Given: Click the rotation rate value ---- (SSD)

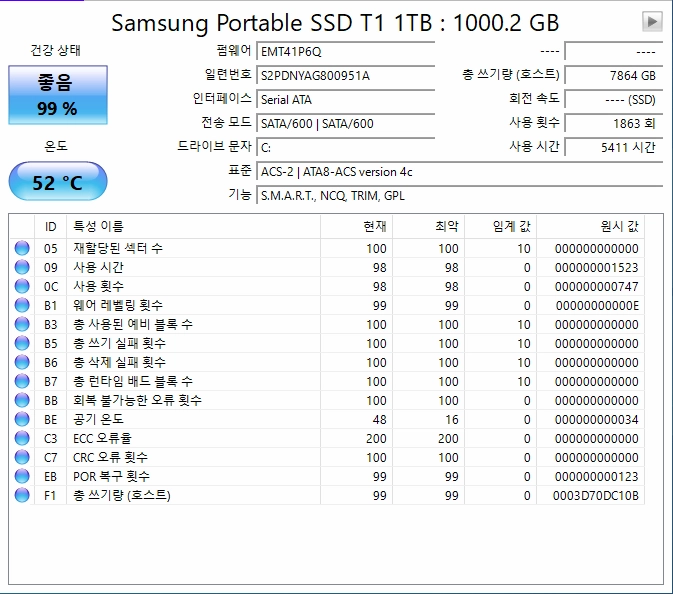Looking at the screenshot, I should tap(614, 100).
